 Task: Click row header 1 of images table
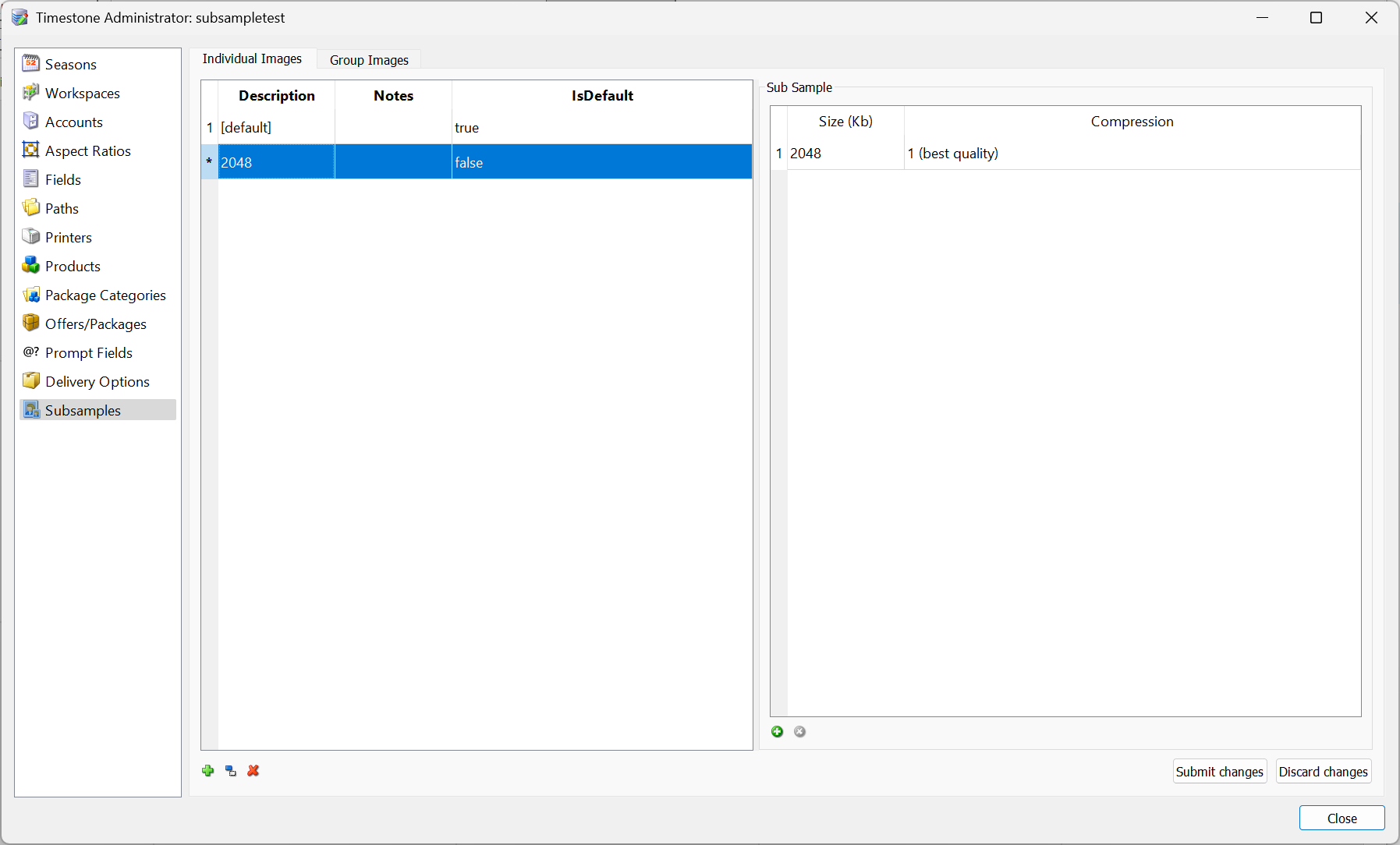pyautogui.click(x=210, y=128)
